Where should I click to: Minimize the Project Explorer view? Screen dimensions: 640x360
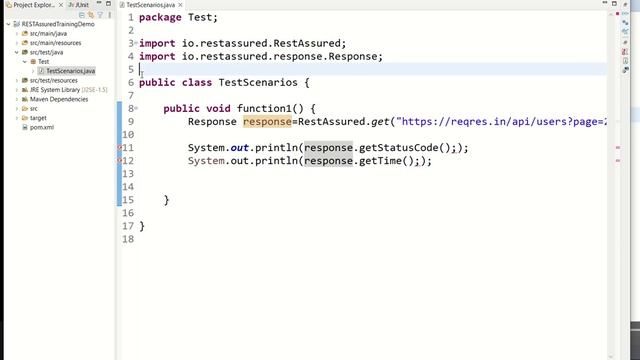pyautogui.click(x=99, y=3)
